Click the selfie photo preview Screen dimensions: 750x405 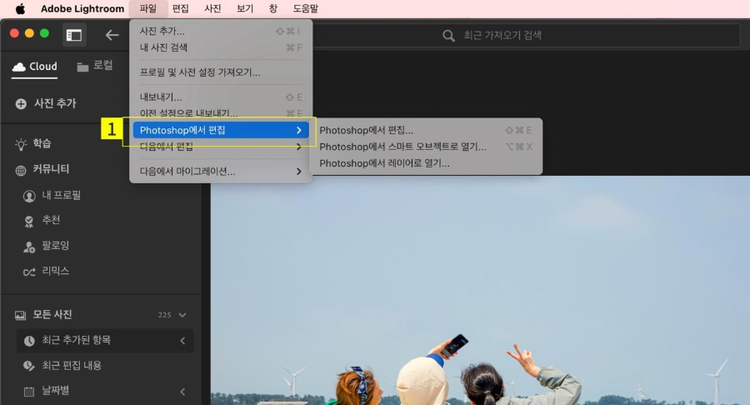[480, 290]
